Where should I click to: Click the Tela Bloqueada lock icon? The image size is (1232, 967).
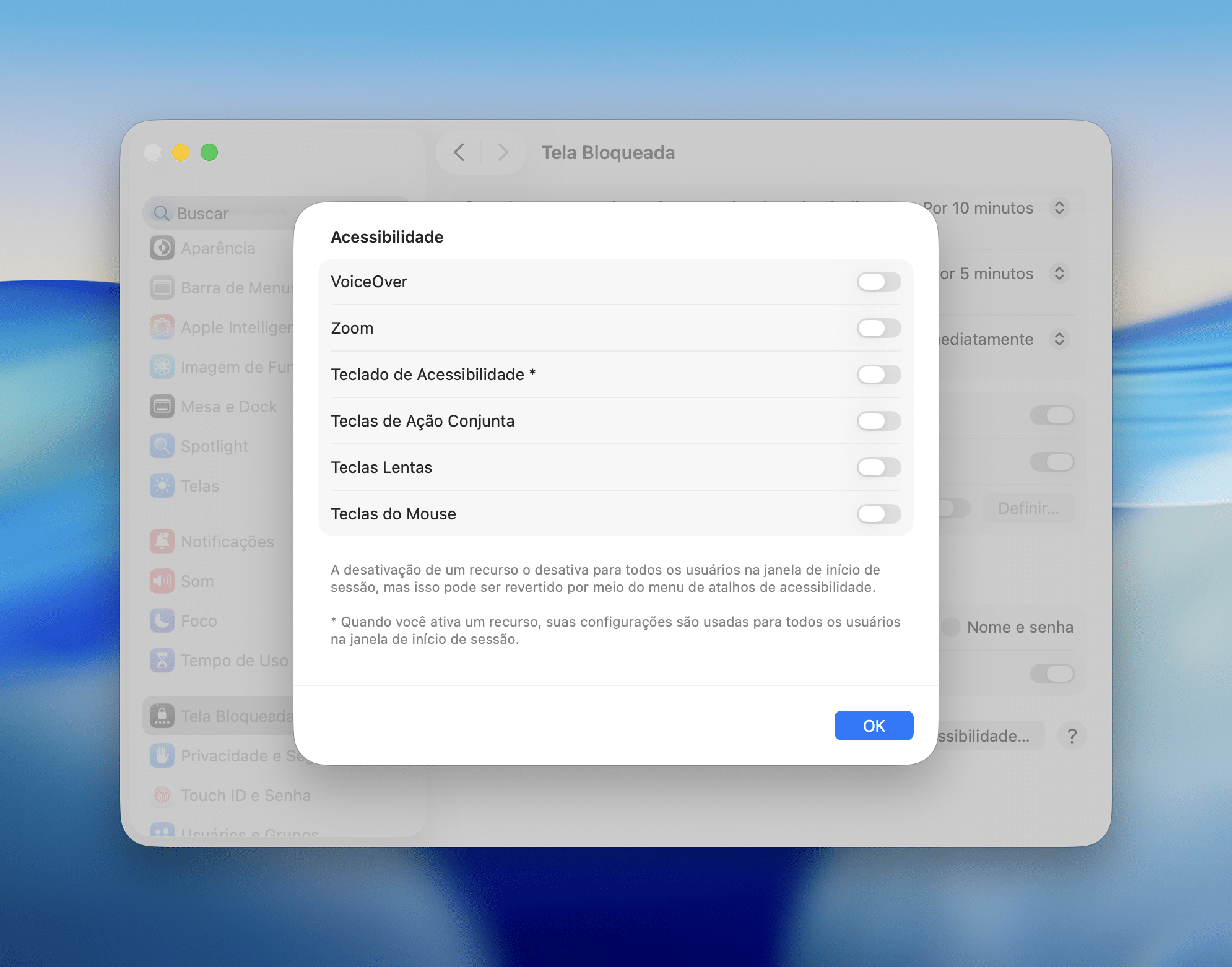[x=162, y=716]
